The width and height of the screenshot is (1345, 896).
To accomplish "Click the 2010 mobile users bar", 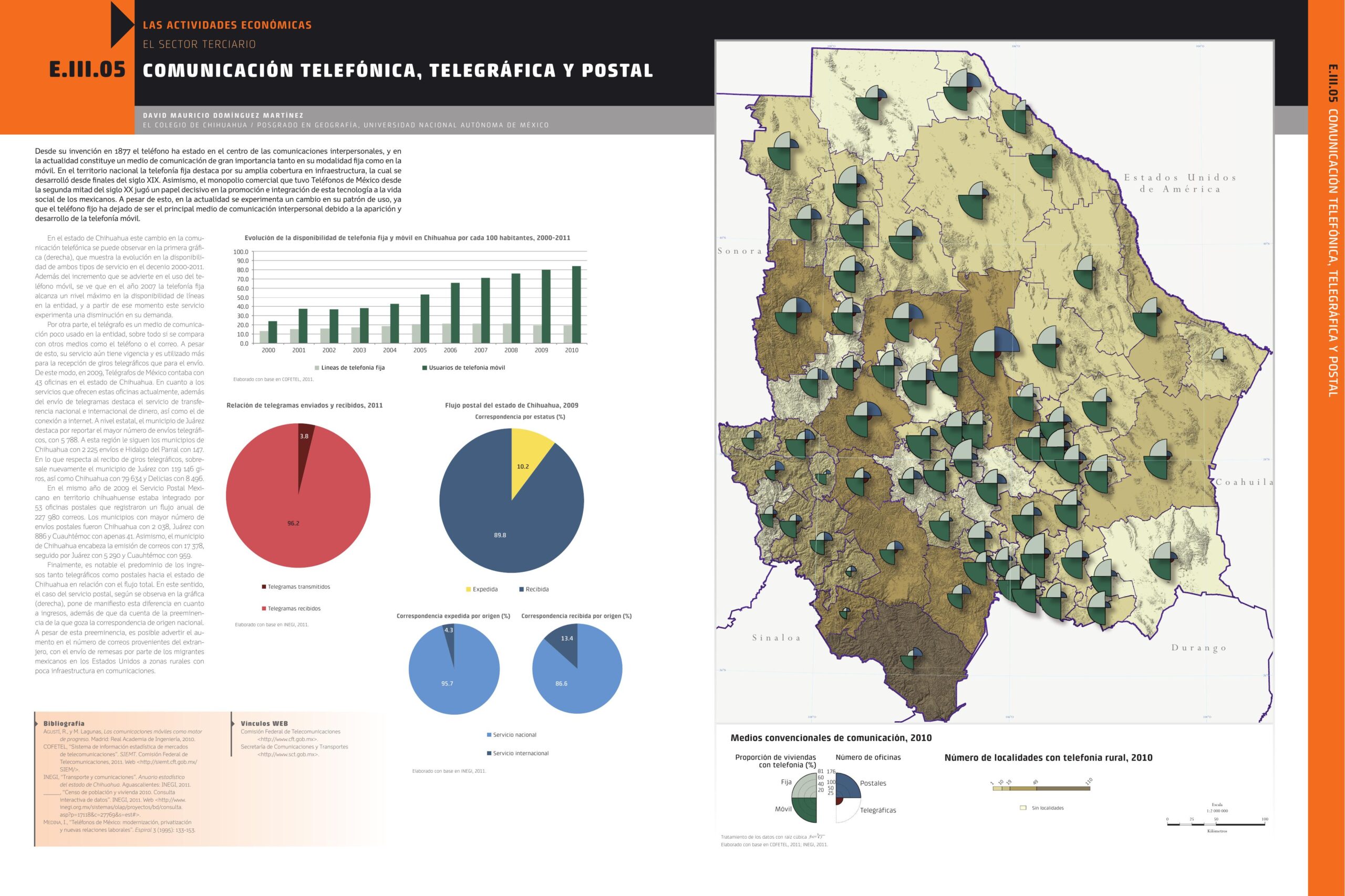I will (576, 305).
